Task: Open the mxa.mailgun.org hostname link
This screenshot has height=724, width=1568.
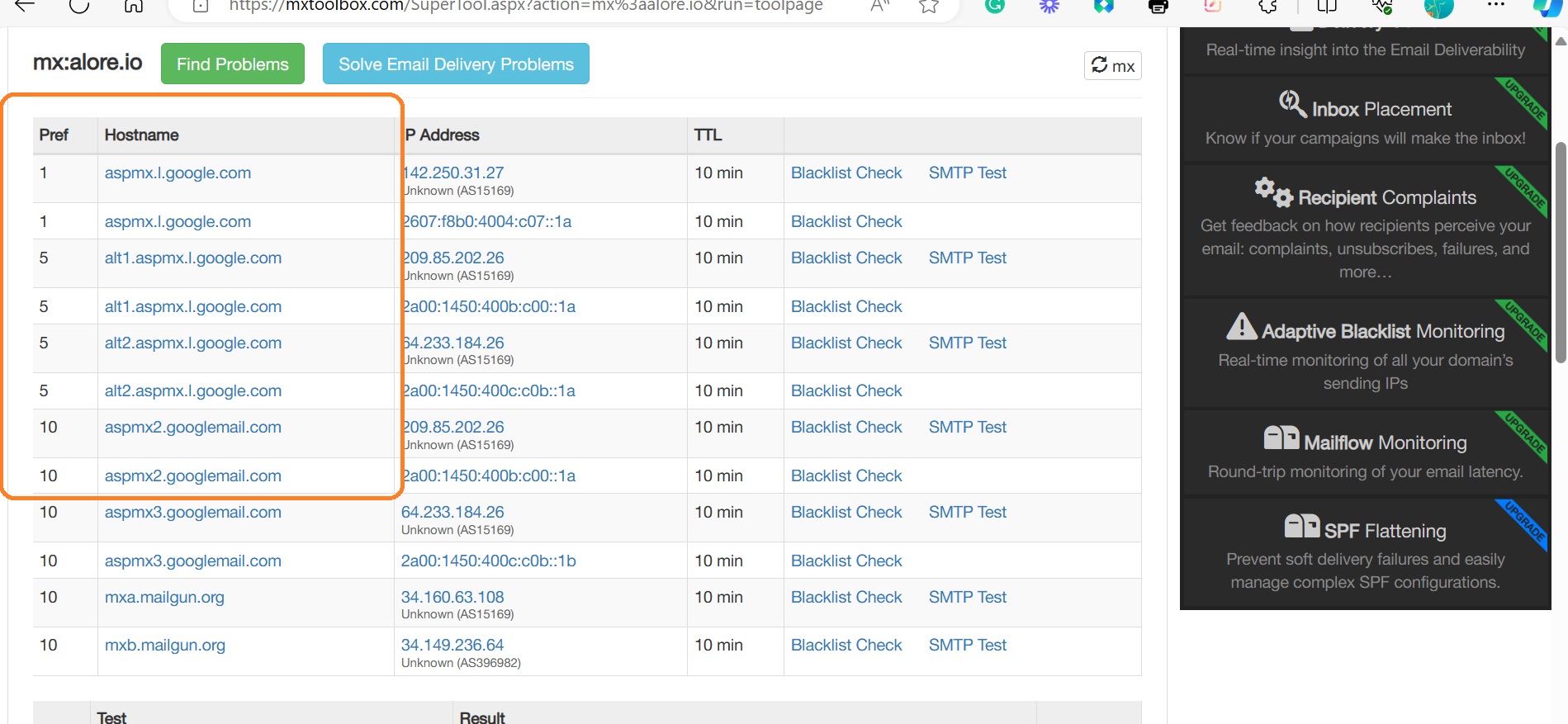Action: coord(164,597)
